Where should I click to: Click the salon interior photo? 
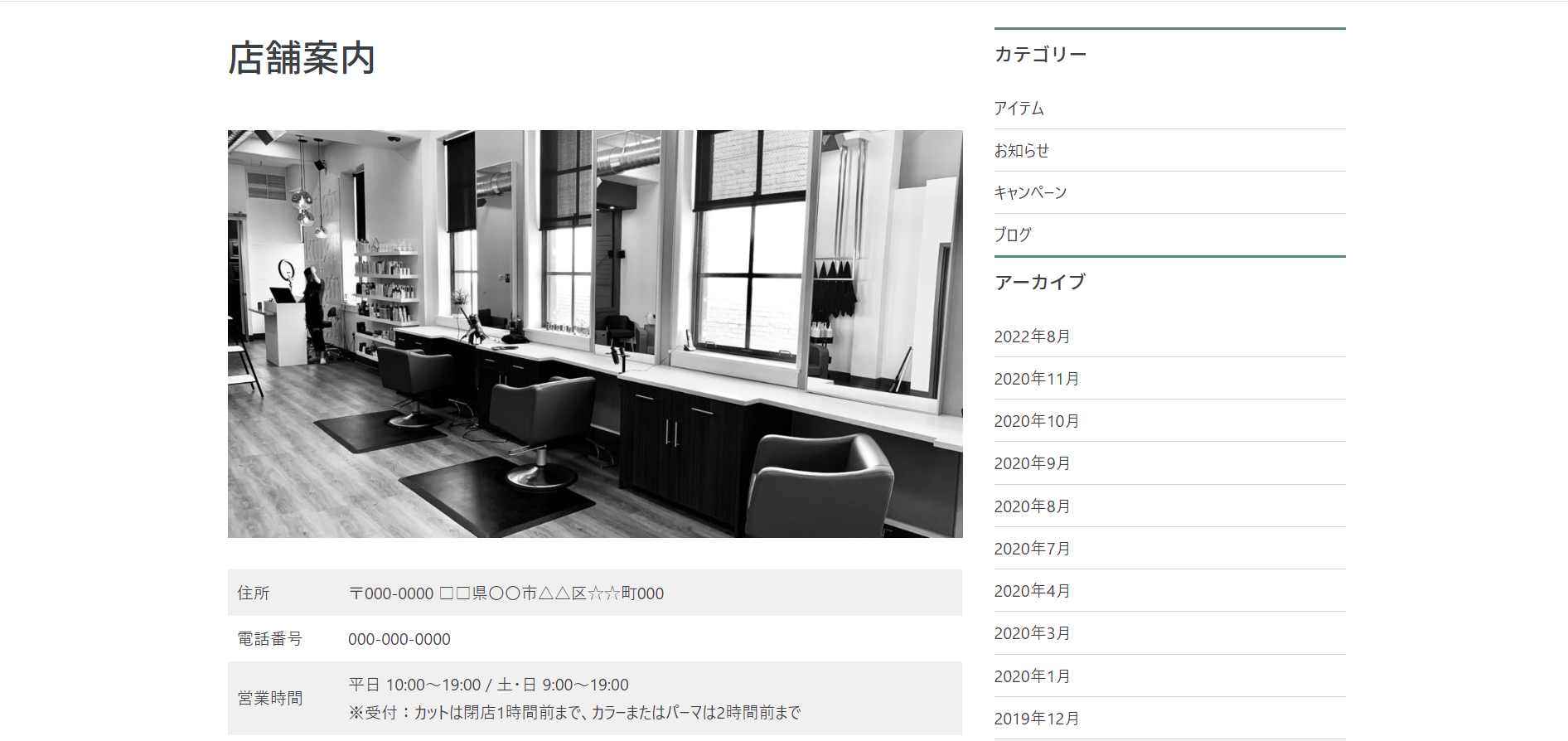(x=595, y=333)
